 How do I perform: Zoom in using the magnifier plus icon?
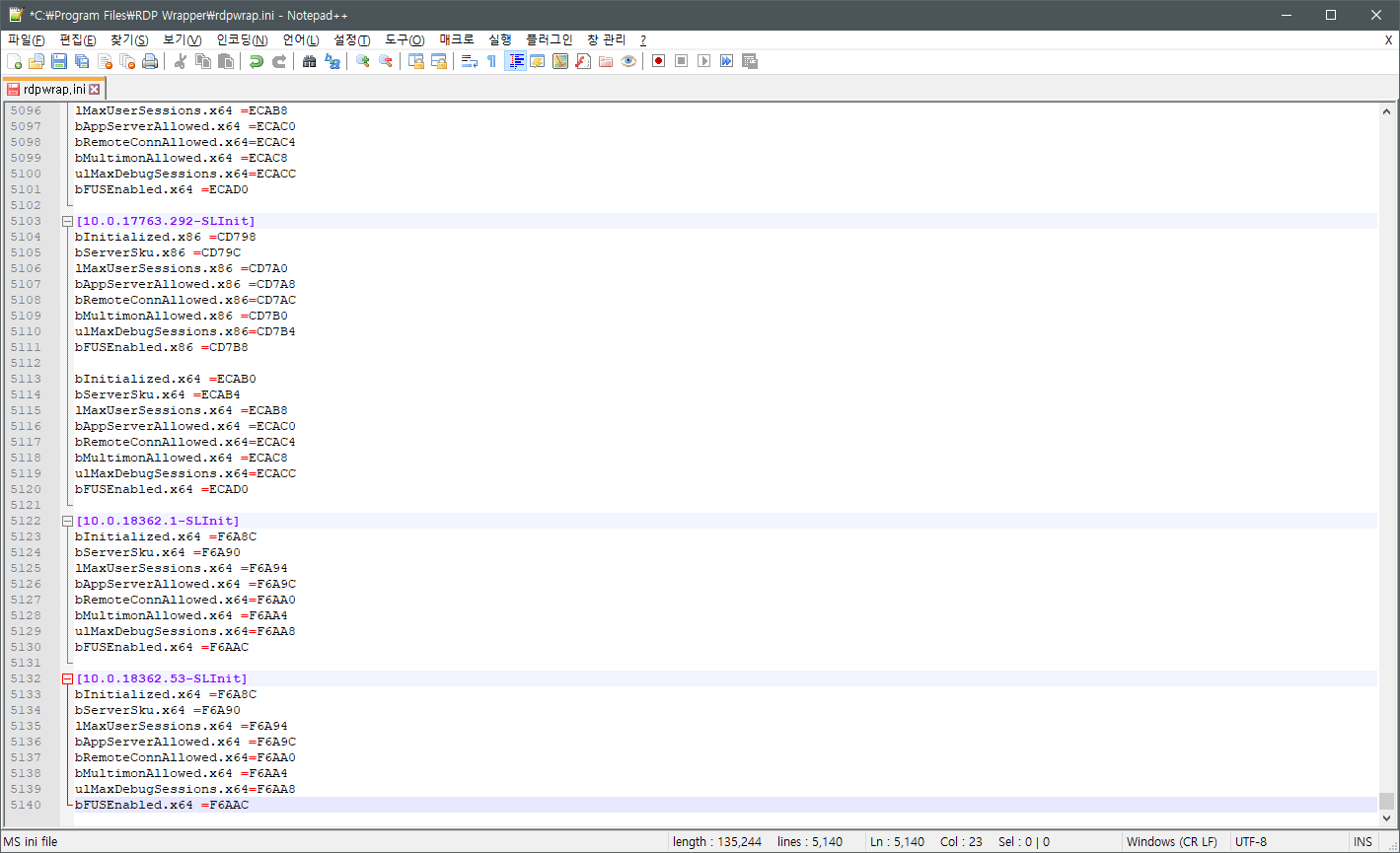click(x=363, y=61)
